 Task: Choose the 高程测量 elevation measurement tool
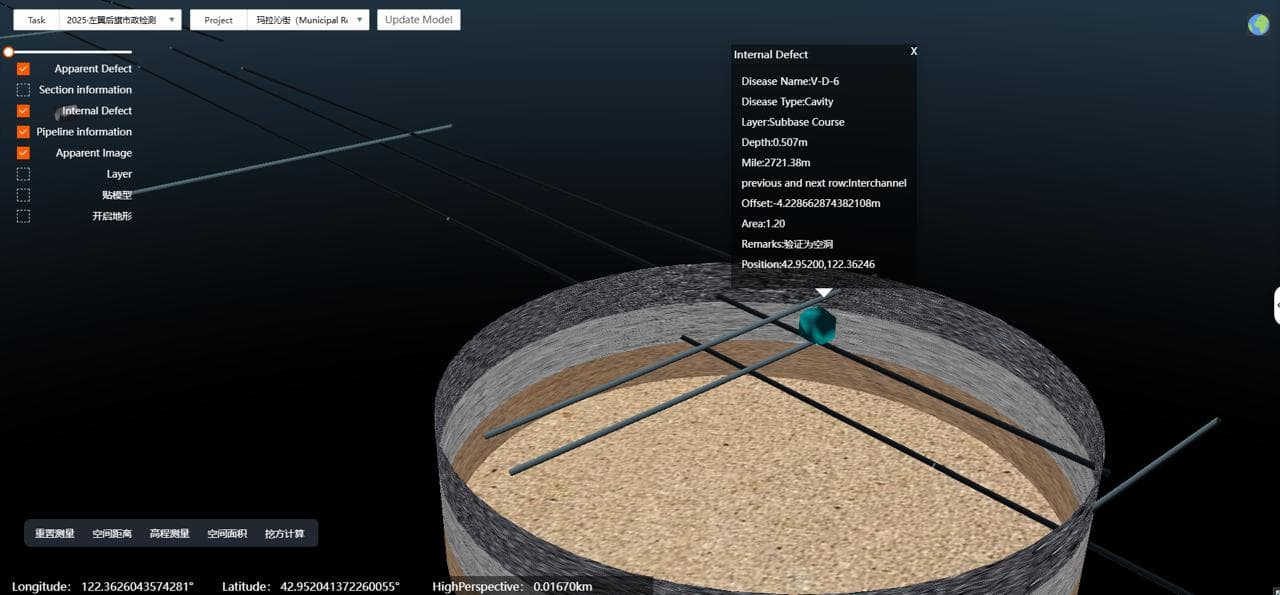coord(169,534)
